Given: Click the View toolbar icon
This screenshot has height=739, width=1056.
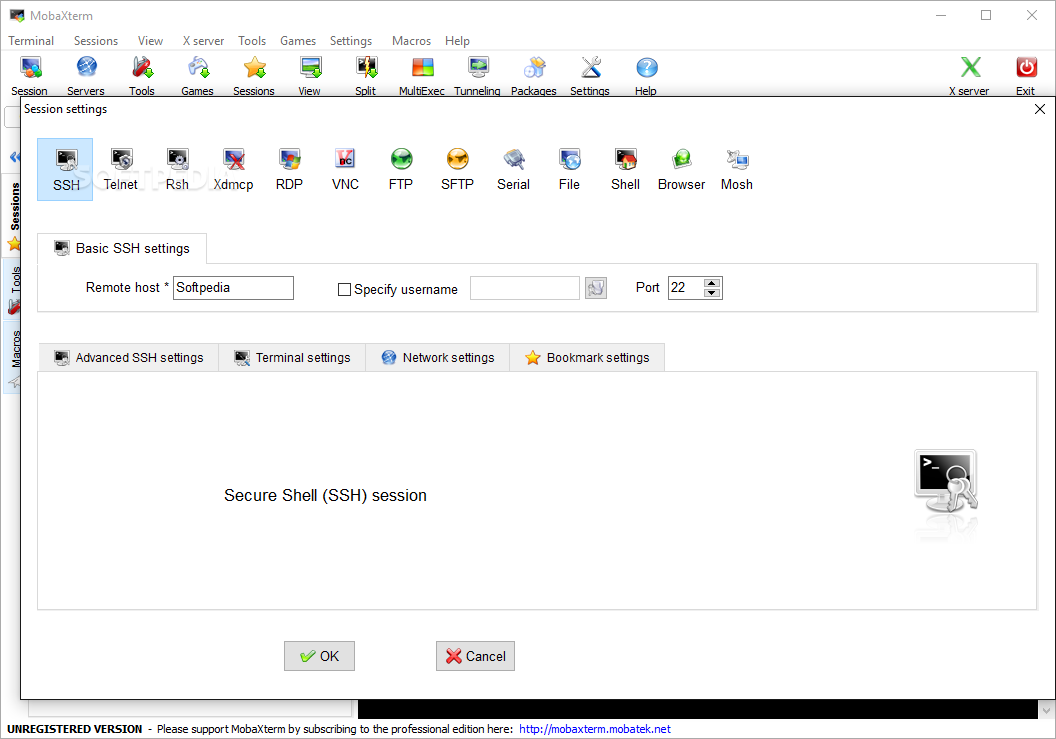Looking at the screenshot, I should [310, 75].
